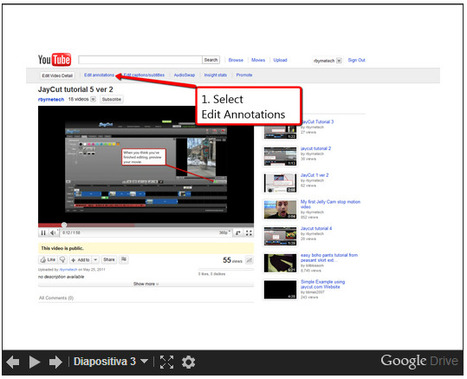Enter fullscreen mode in slideshow toolbar
The width and height of the screenshot is (467, 379).
pos(167,362)
